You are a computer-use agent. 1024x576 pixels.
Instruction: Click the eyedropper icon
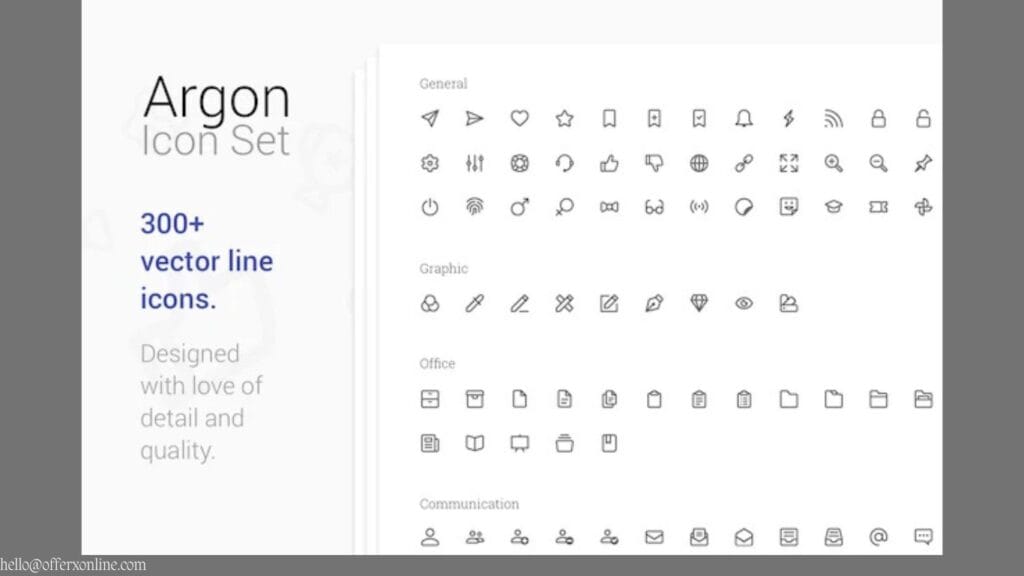click(475, 304)
